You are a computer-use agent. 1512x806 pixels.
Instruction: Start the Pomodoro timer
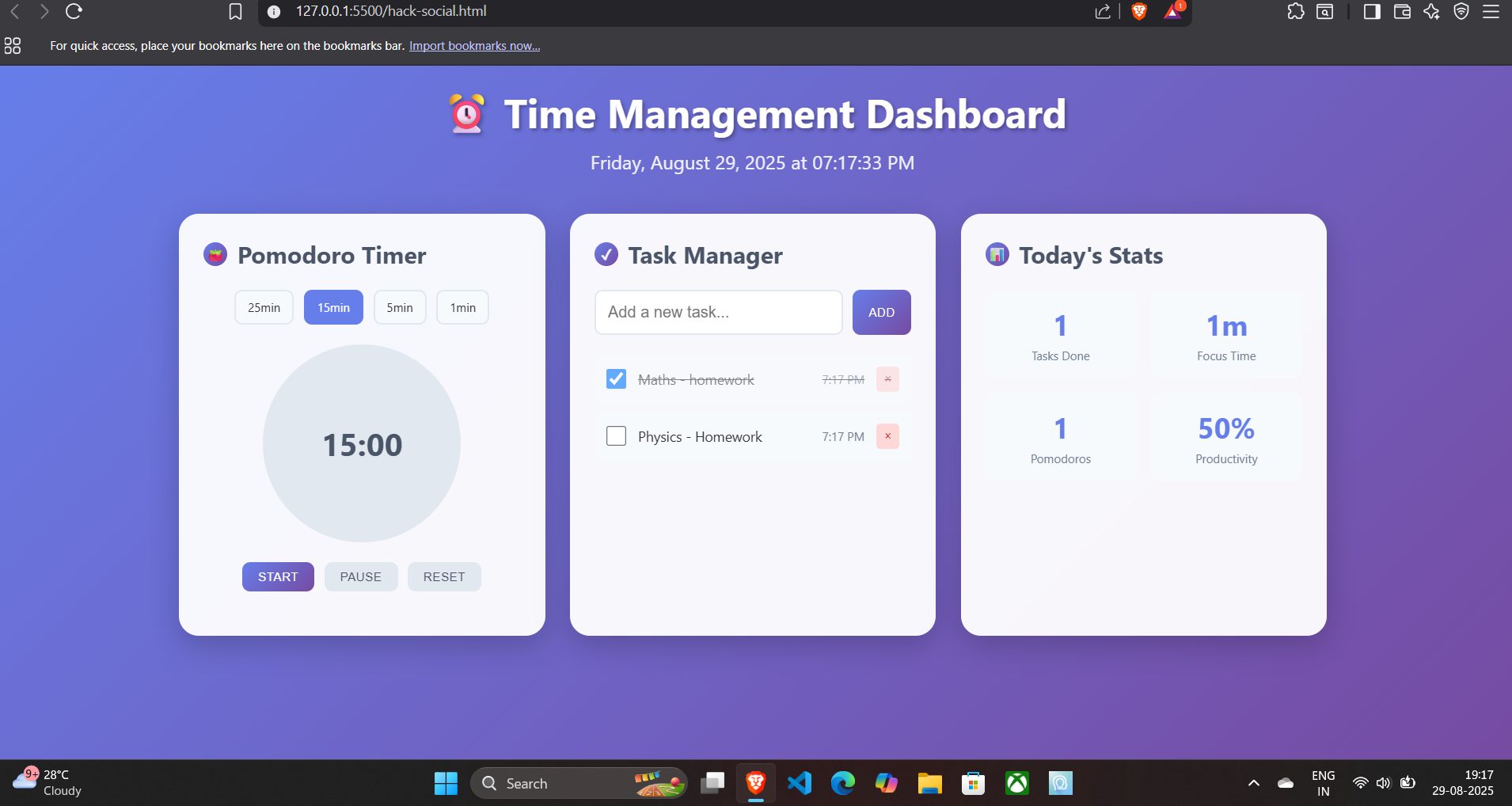tap(278, 576)
